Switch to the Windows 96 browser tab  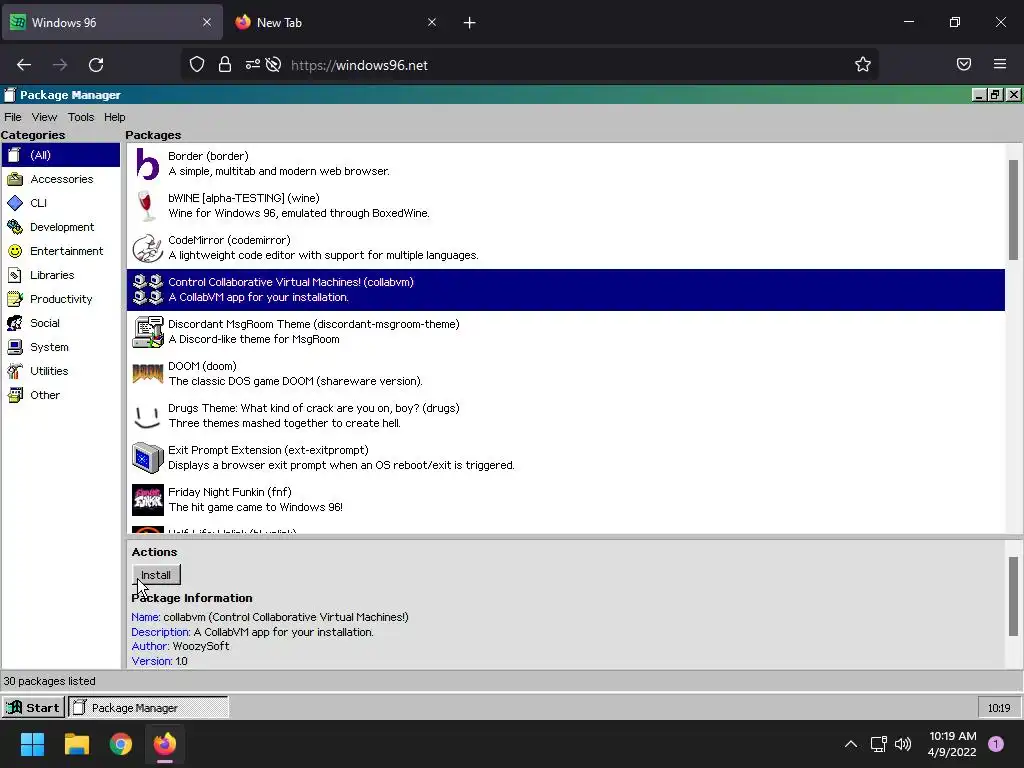[112, 22]
